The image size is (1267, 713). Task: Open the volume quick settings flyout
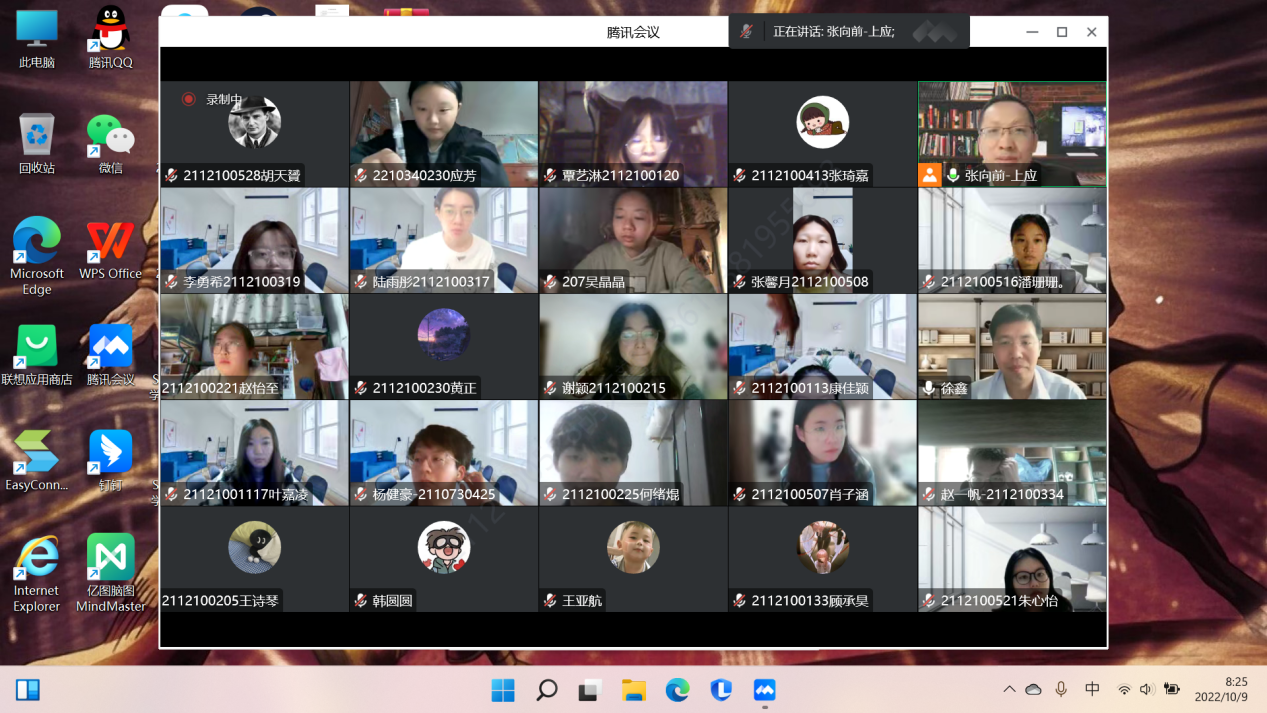coord(1146,689)
